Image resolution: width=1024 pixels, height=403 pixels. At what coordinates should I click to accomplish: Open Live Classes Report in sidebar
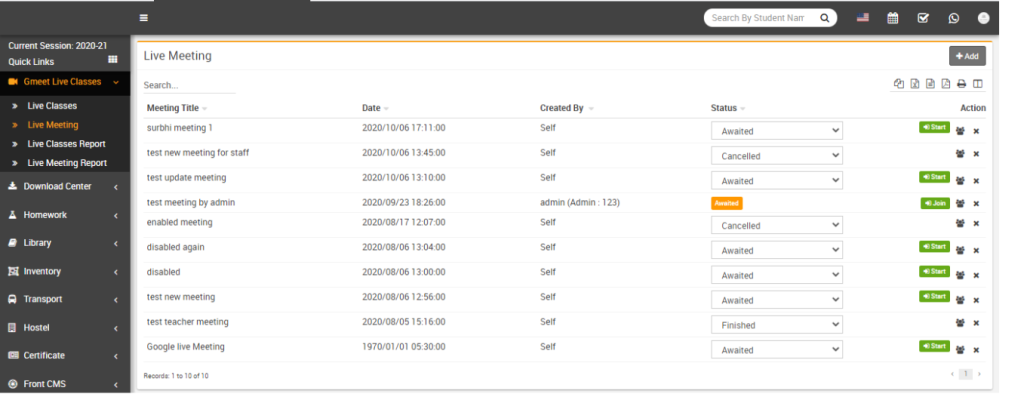(x=66, y=144)
